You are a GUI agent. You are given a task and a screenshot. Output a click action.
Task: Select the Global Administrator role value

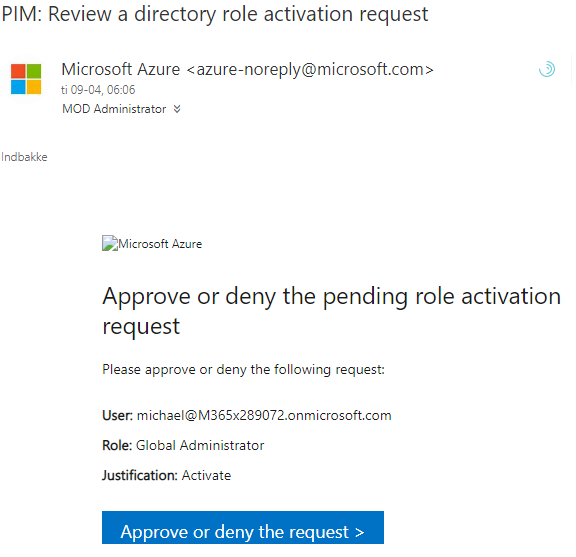point(200,445)
